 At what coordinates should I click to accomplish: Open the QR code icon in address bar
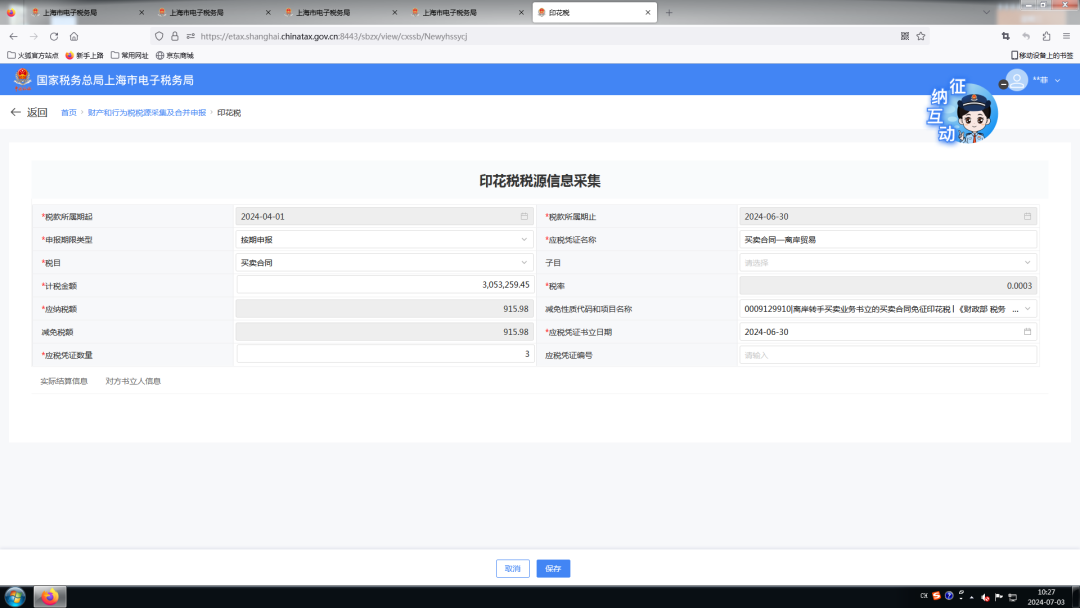905,36
